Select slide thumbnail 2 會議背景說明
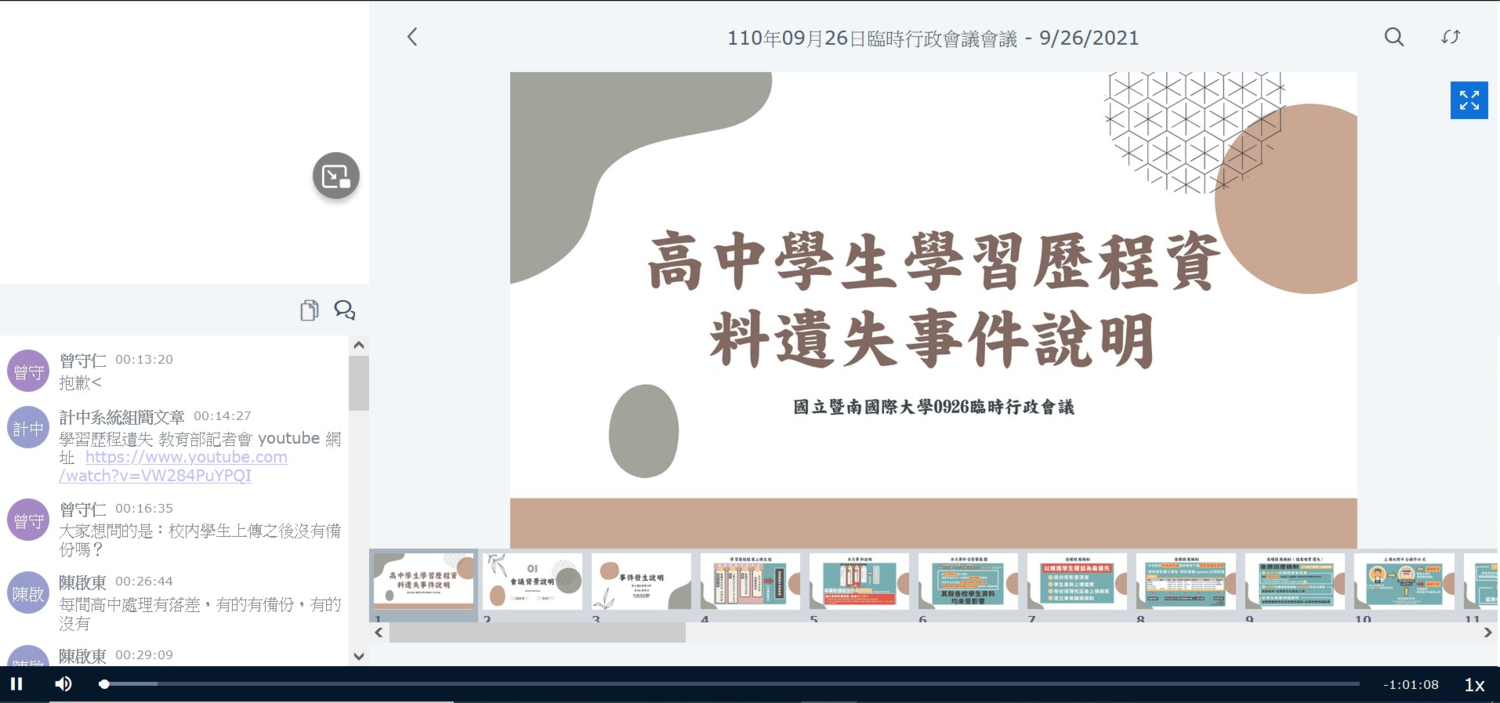Viewport: 1500px width, 703px height. (x=532, y=581)
